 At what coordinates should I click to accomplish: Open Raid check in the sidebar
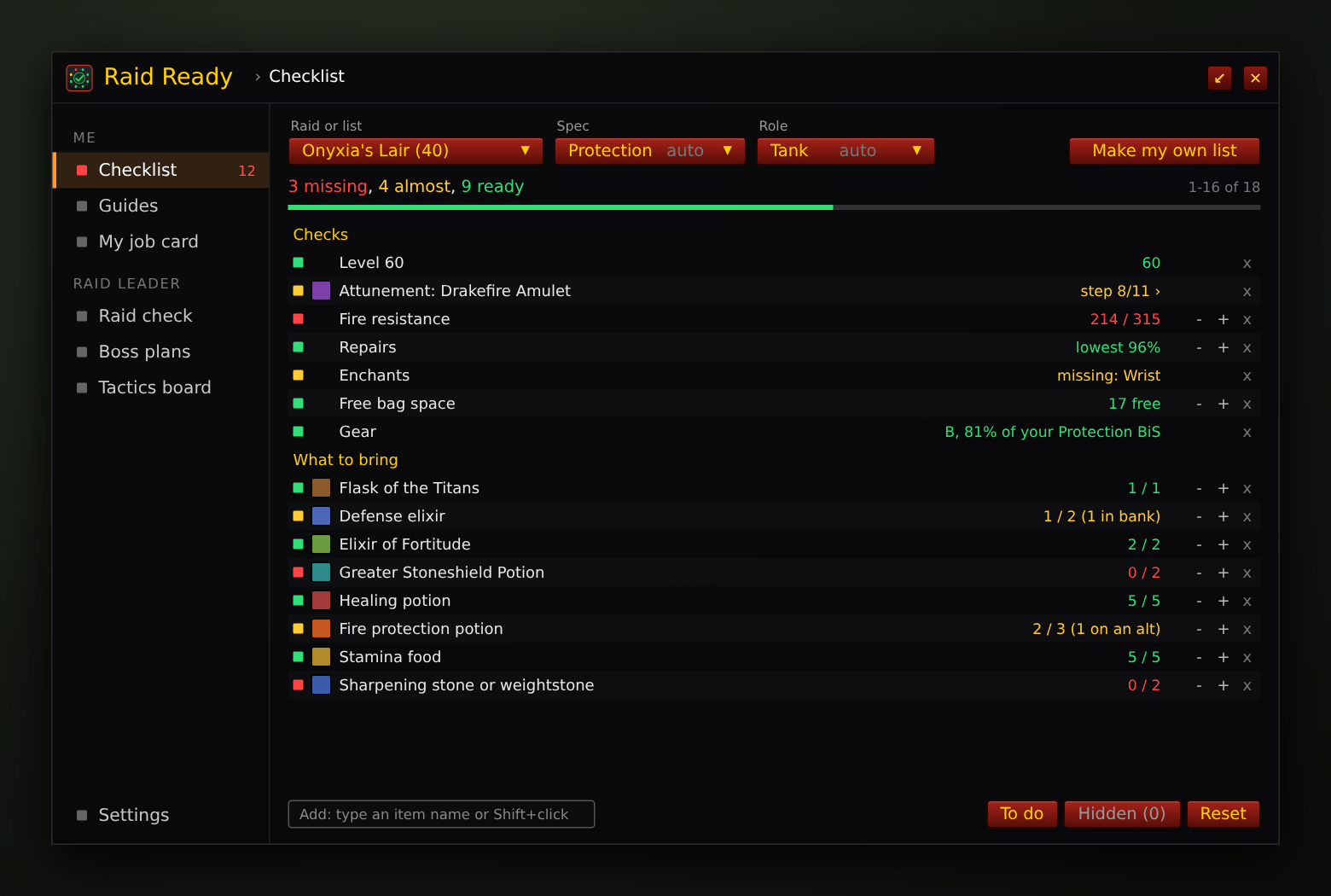click(x=161, y=316)
